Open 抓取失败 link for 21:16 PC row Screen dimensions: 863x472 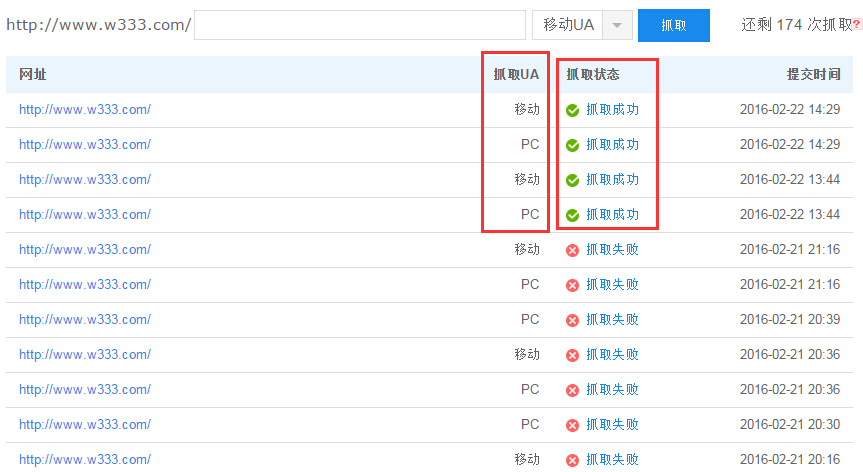pyautogui.click(x=612, y=285)
